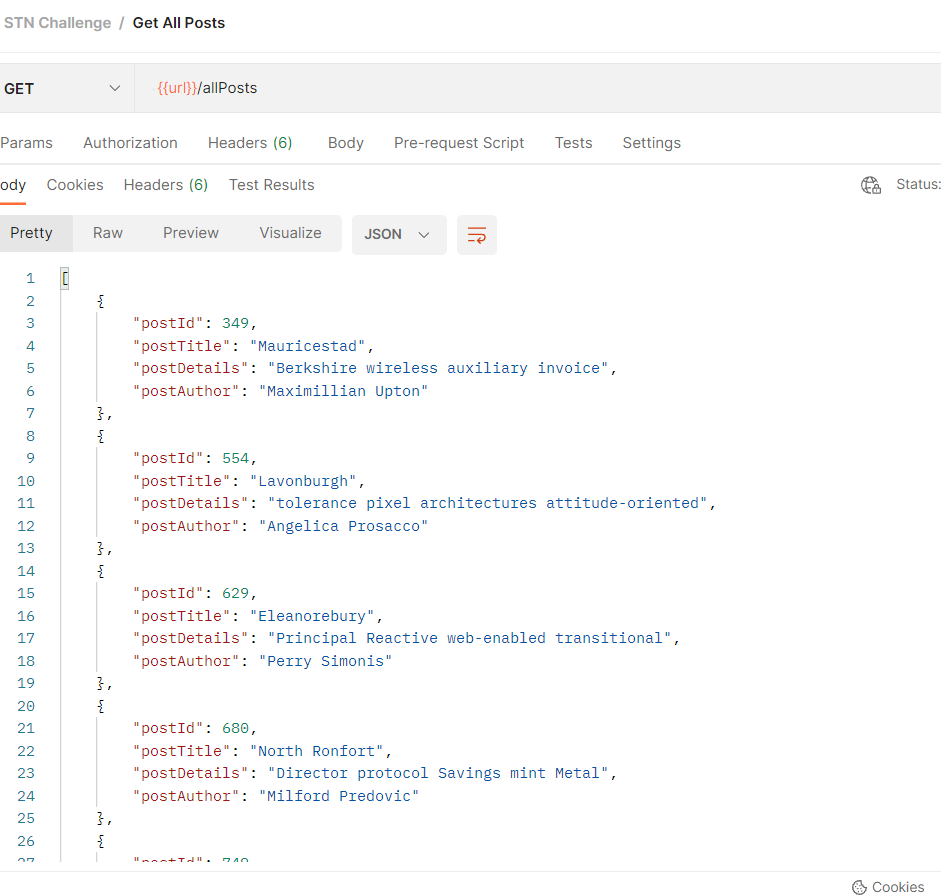Open the Pre-request Script tab
Viewport: 941px width, 896px height.
458,143
